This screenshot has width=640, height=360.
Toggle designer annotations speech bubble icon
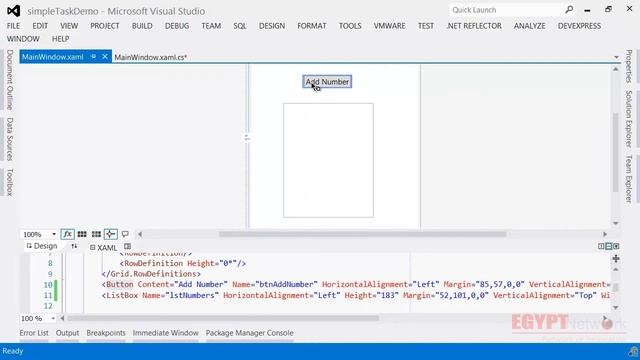point(125,234)
